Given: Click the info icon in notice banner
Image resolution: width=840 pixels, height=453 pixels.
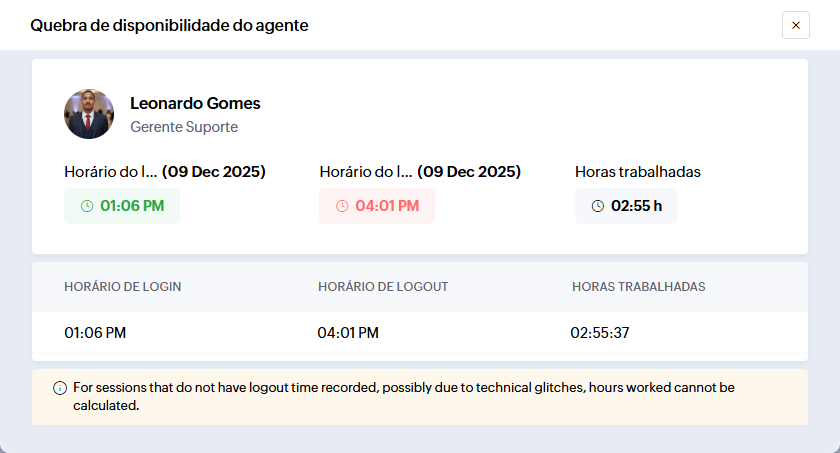Looking at the screenshot, I should (x=60, y=388).
